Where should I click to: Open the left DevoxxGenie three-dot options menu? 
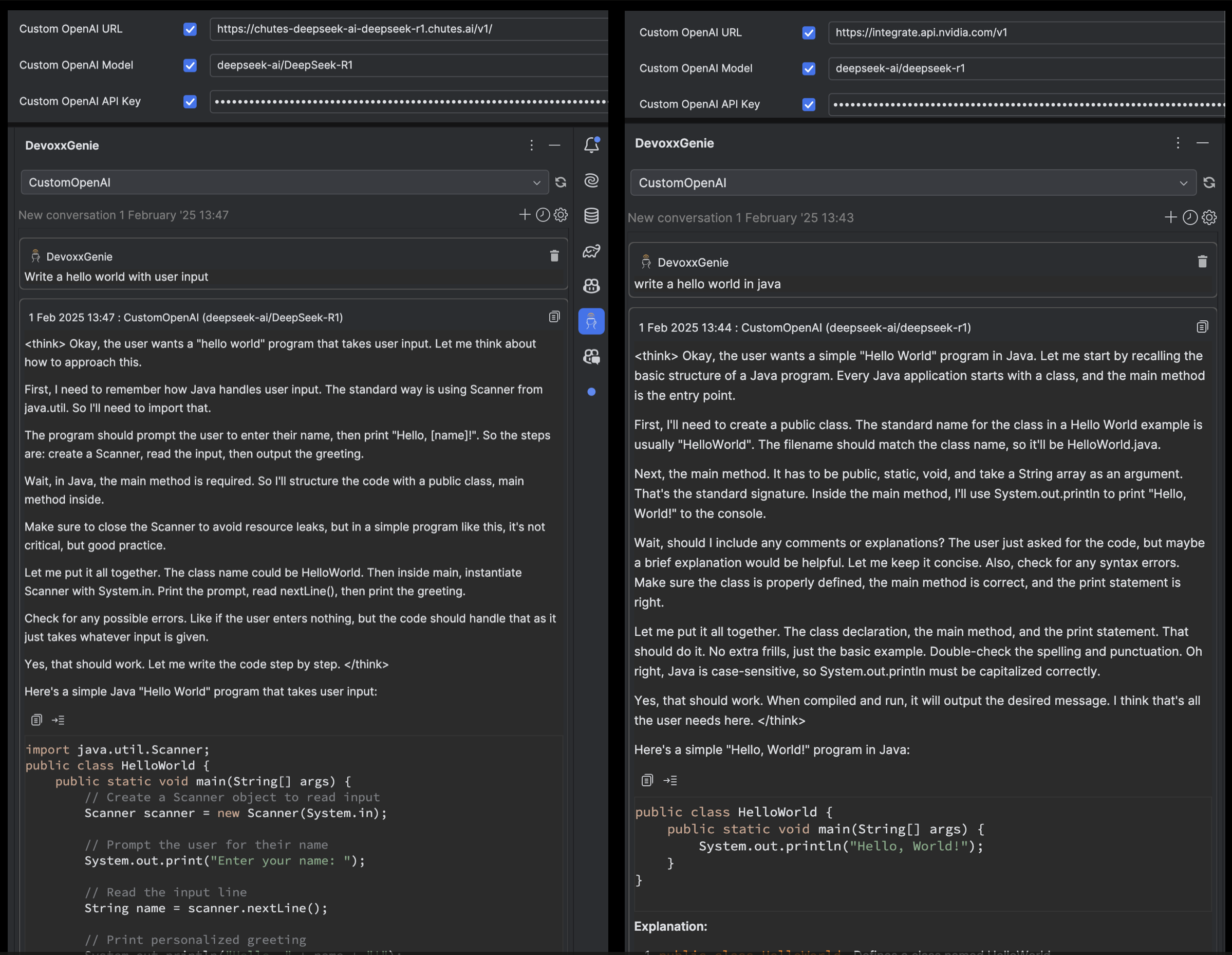[x=531, y=145]
